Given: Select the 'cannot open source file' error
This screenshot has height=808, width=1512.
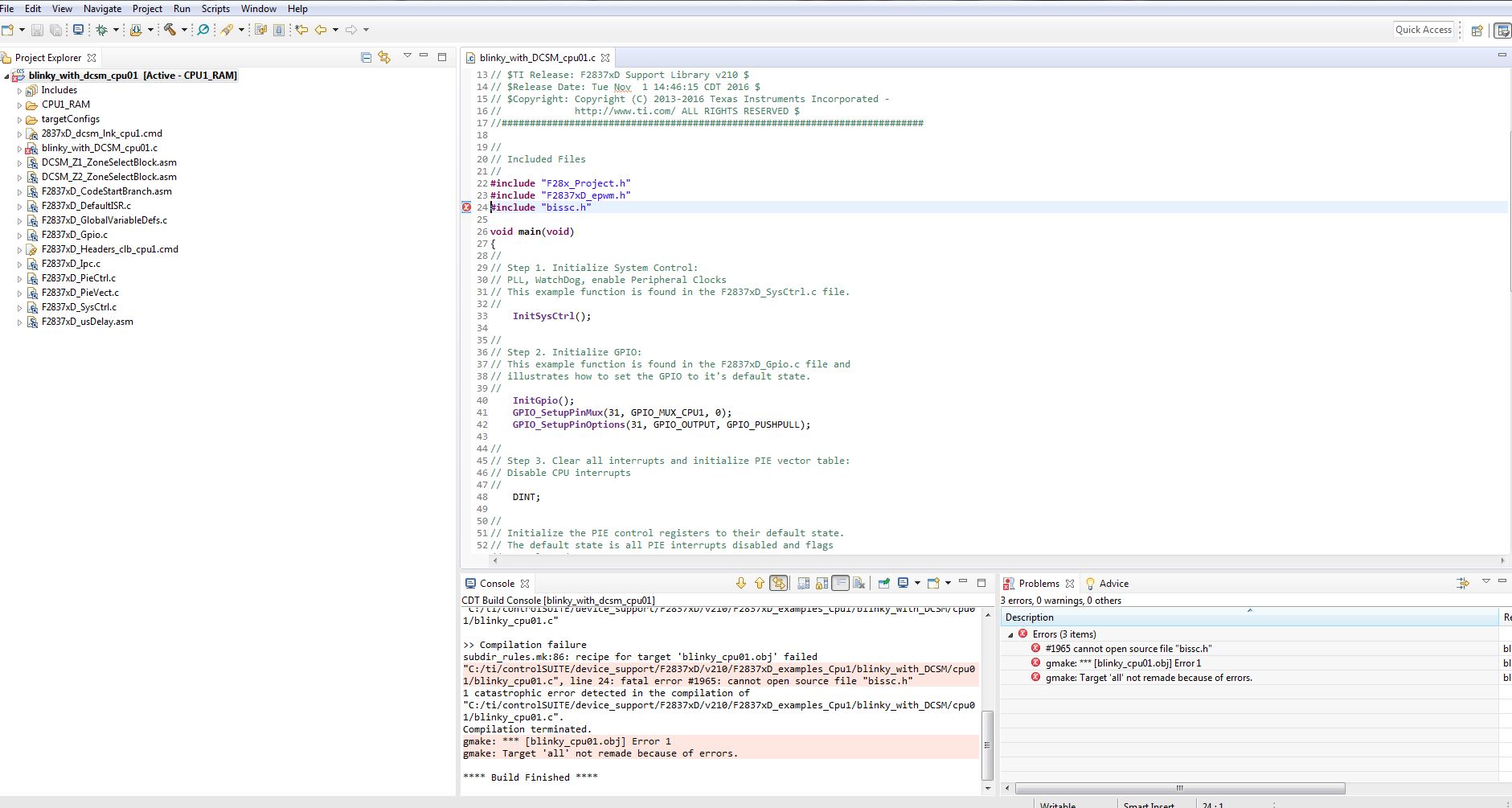Looking at the screenshot, I should (1128, 649).
